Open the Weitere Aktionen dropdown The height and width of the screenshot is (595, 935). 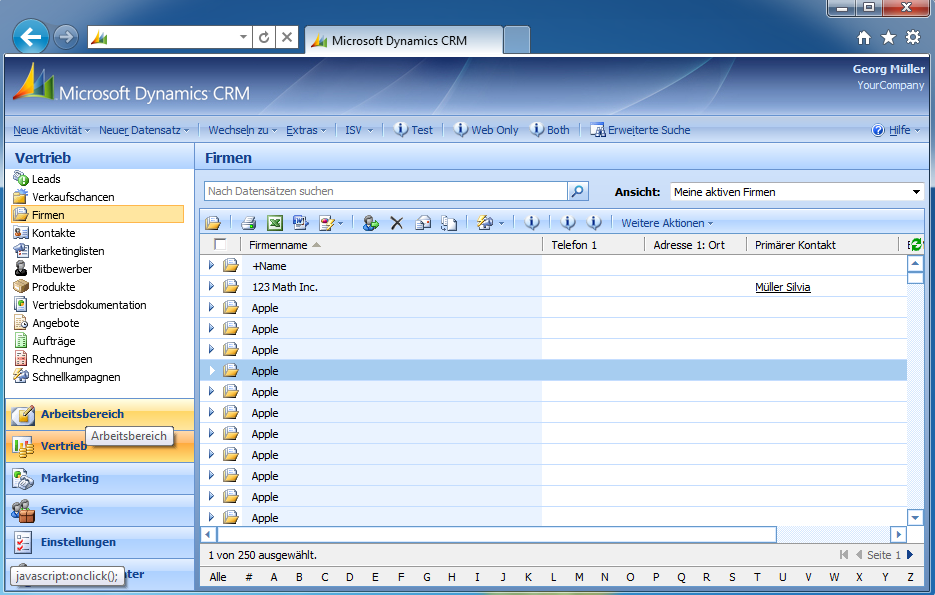tap(667, 223)
